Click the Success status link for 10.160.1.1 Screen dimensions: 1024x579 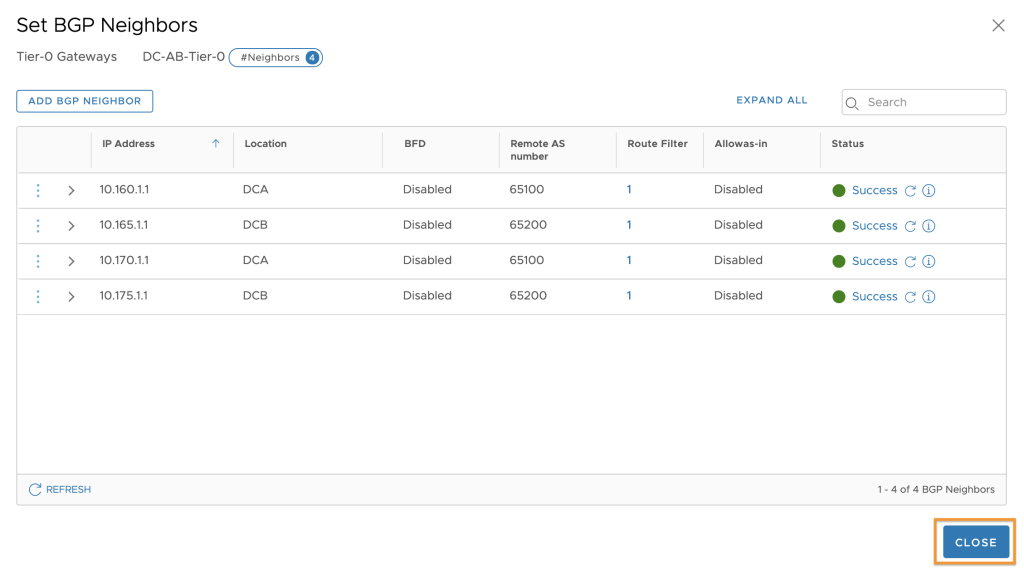(874, 190)
